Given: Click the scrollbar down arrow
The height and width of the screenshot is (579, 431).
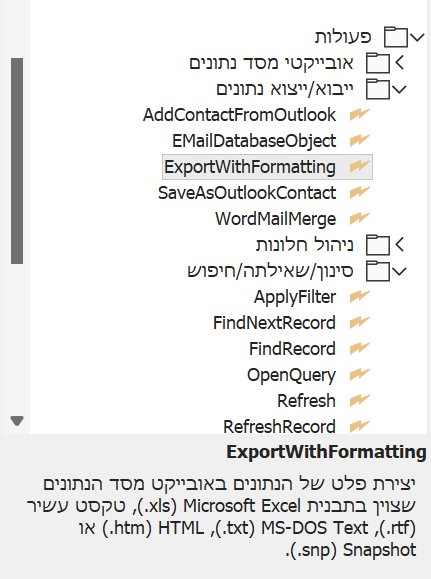Looking at the screenshot, I should [x=17, y=421].
